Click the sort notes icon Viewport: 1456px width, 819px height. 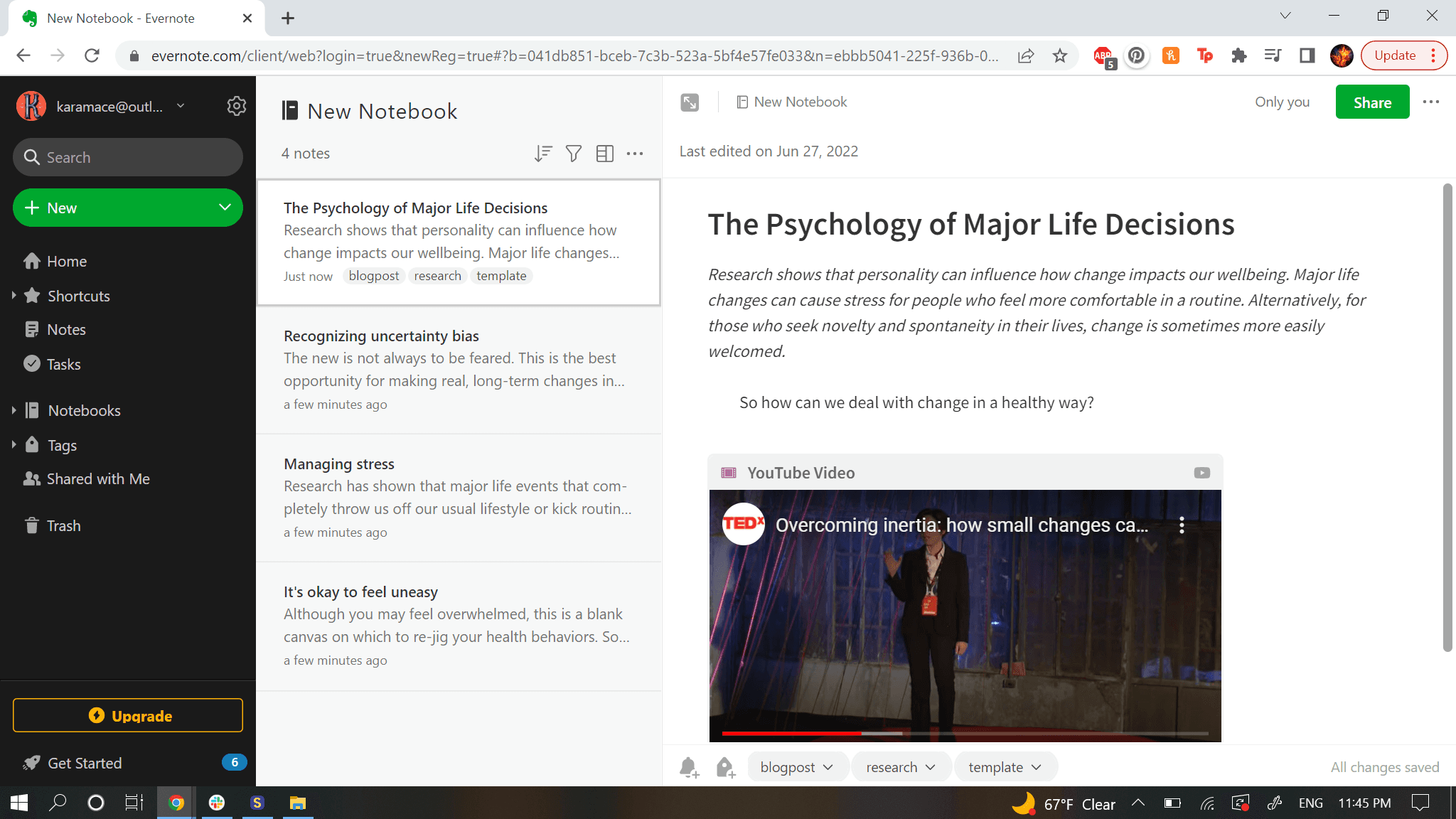(543, 154)
